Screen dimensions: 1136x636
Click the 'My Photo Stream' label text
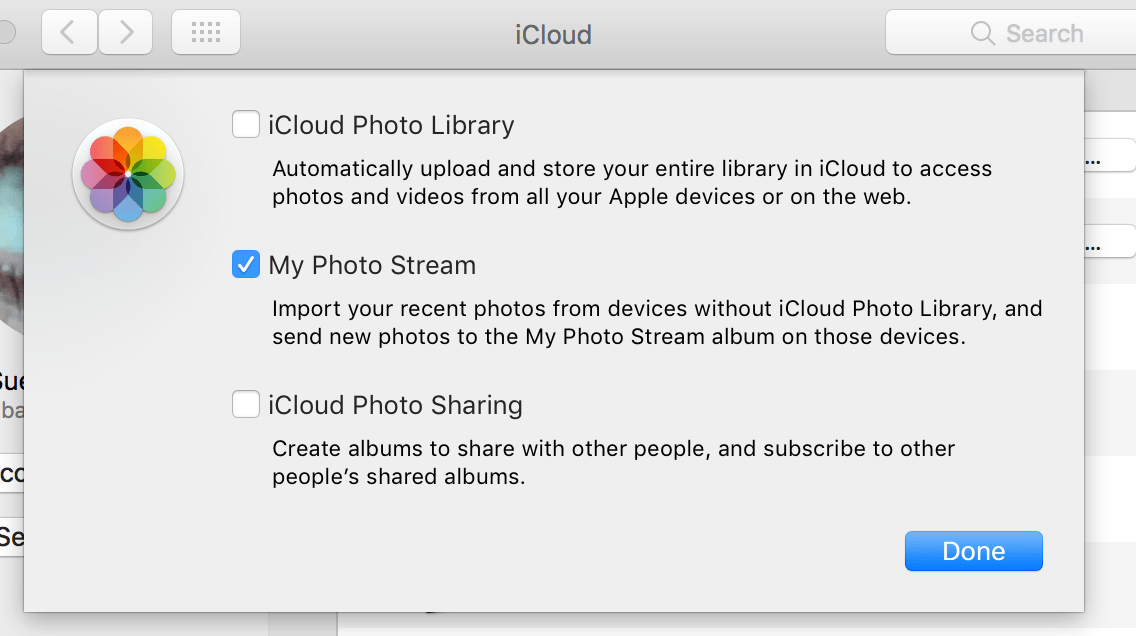coord(372,264)
